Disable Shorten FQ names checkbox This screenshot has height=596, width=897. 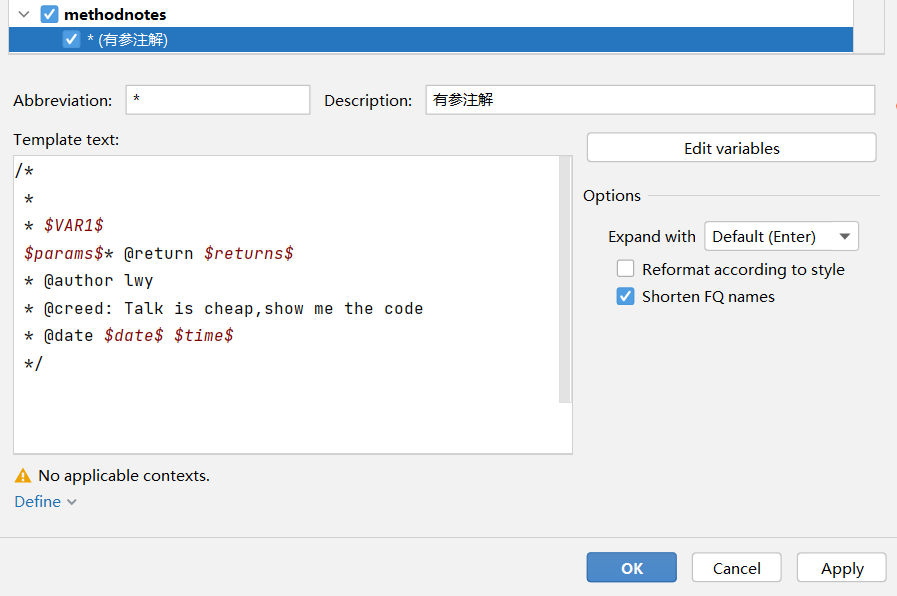pyautogui.click(x=625, y=296)
